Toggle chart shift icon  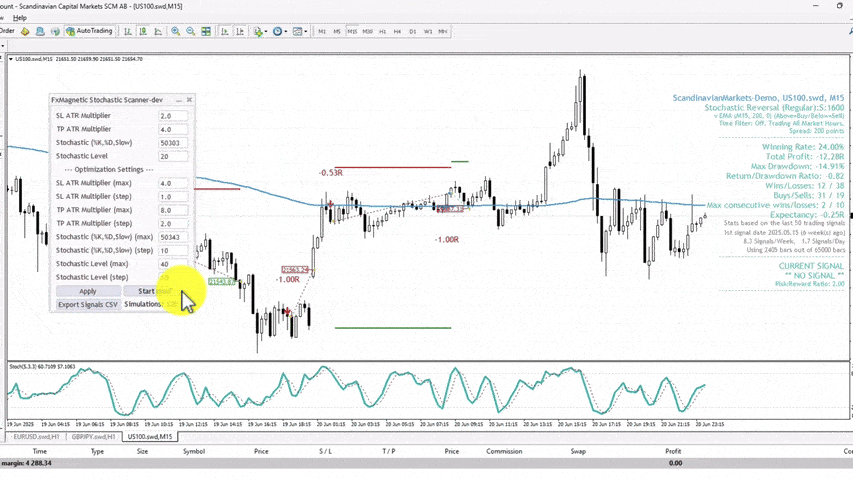239,32
